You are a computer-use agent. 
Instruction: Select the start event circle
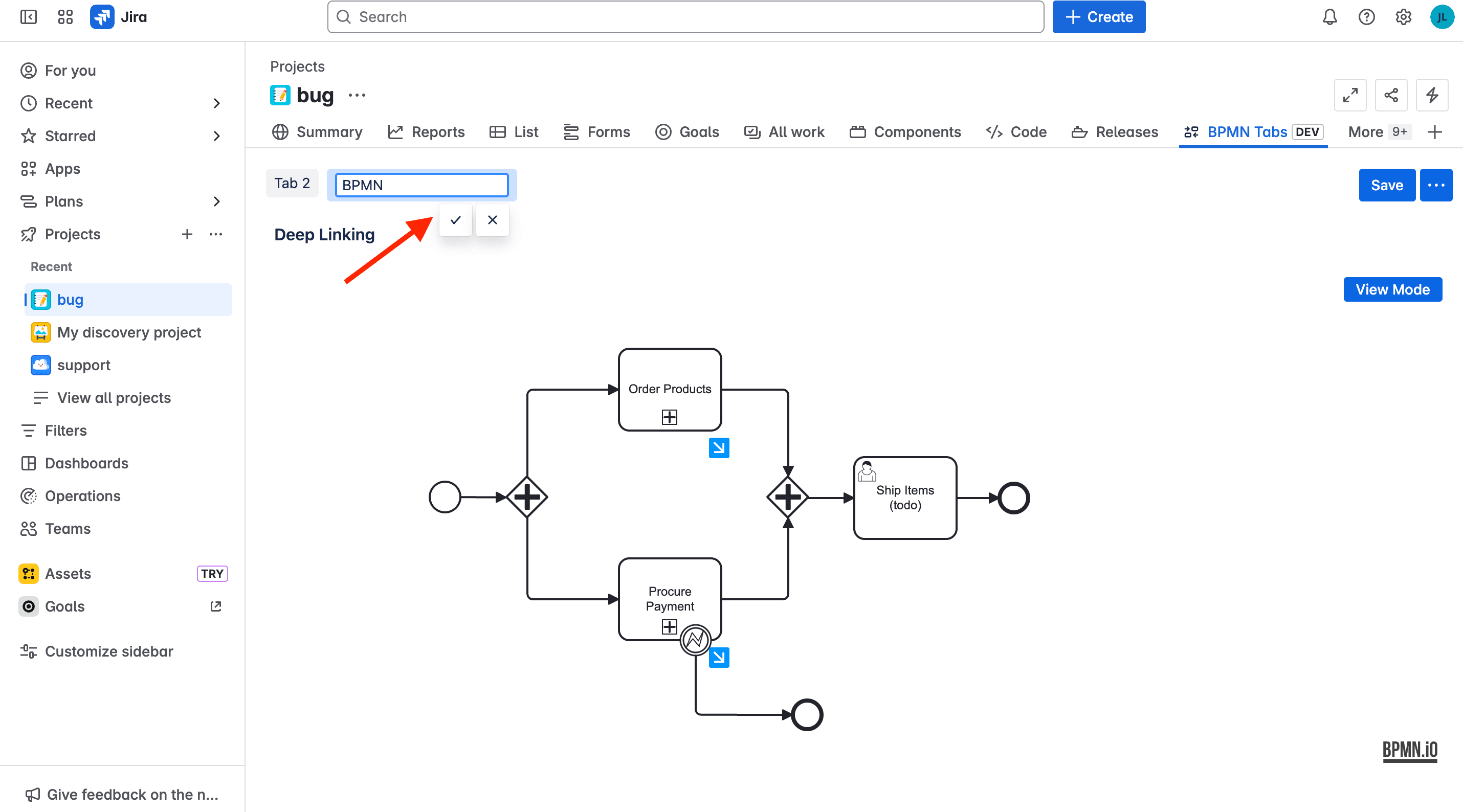point(445,498)
